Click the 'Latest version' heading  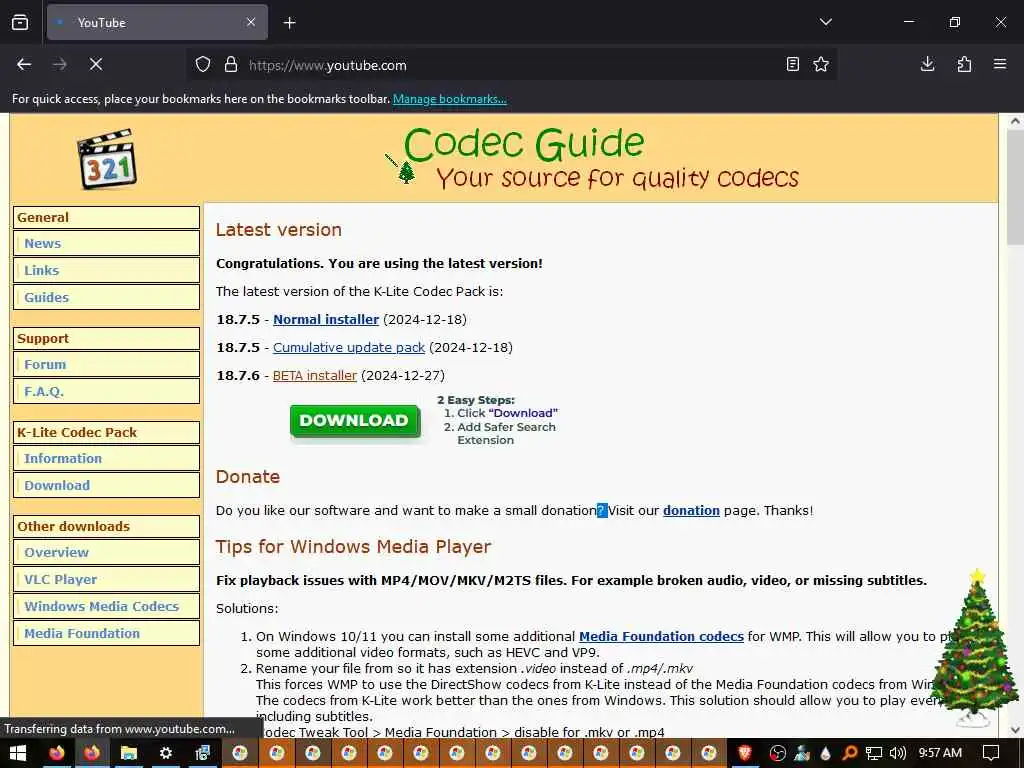[279, 230]
